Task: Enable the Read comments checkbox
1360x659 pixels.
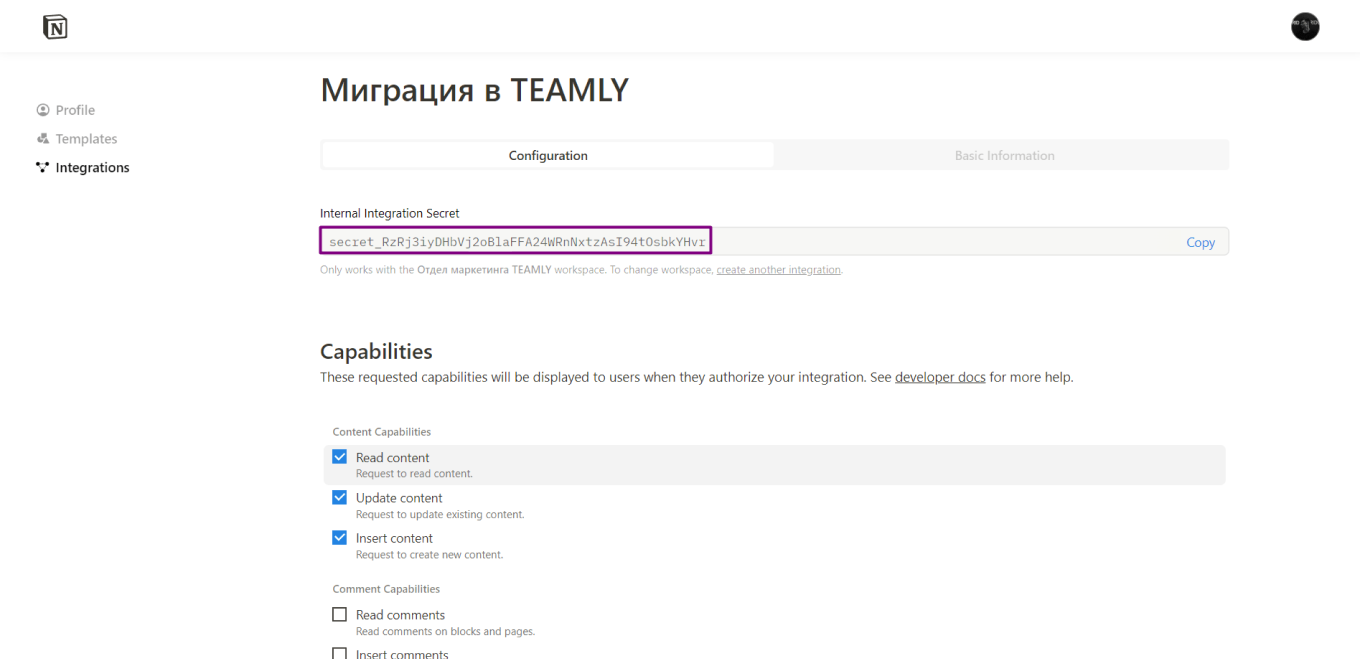Action: (x=339, y=614)
